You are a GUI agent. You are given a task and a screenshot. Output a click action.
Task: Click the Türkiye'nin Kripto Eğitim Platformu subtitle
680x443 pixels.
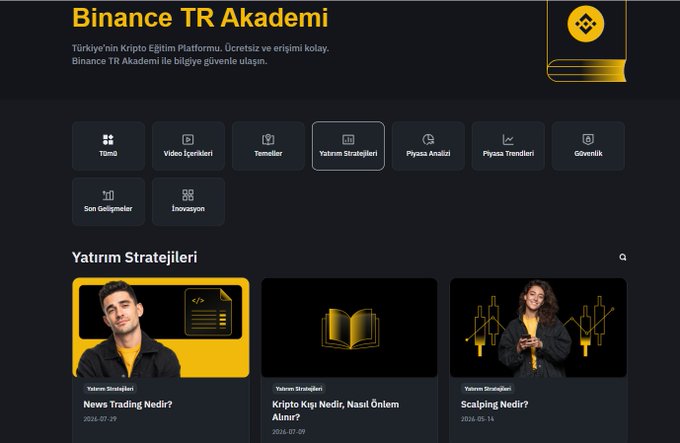click(x=200, y=55)
